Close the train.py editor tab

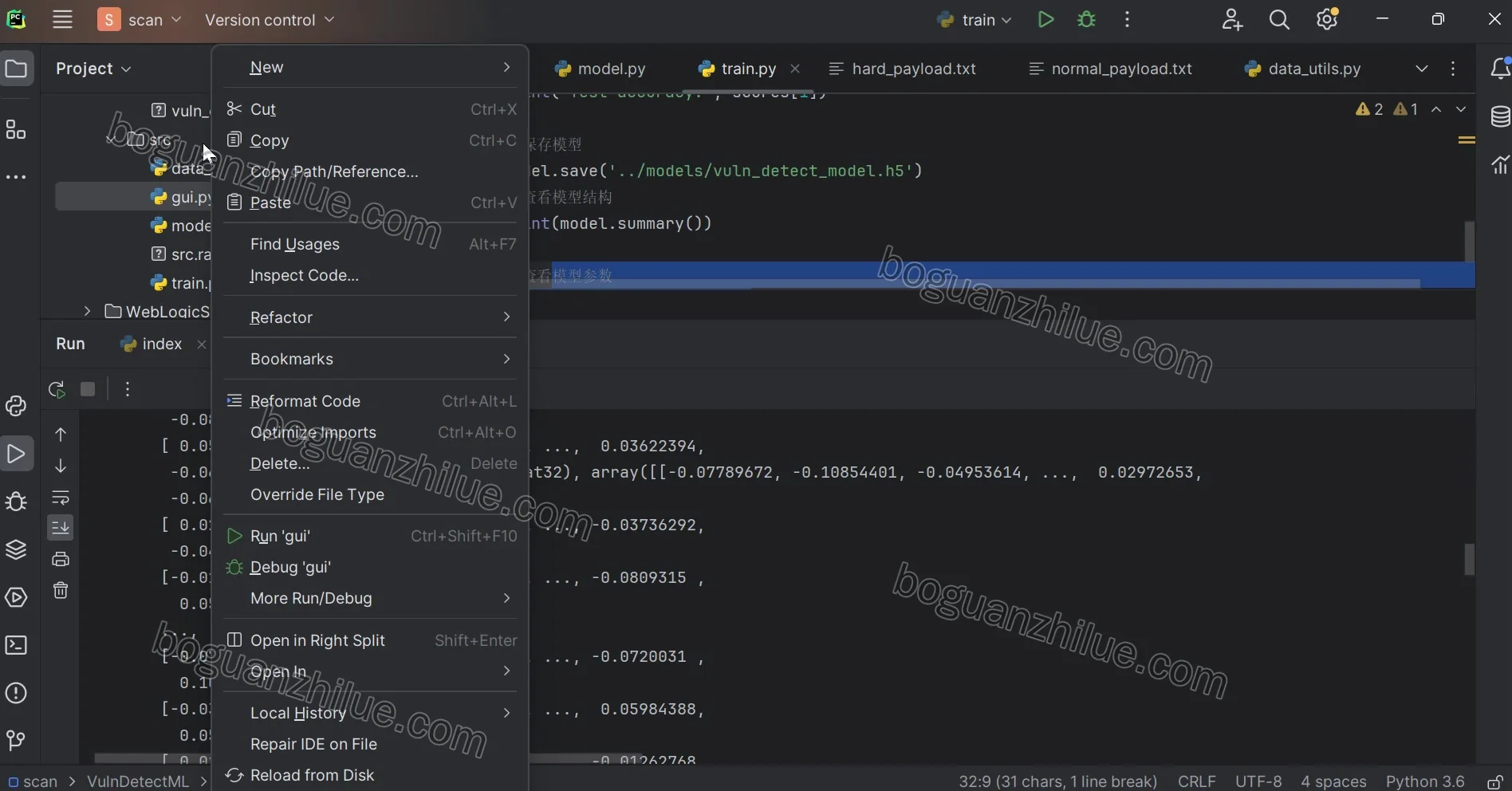coord(794,69)
